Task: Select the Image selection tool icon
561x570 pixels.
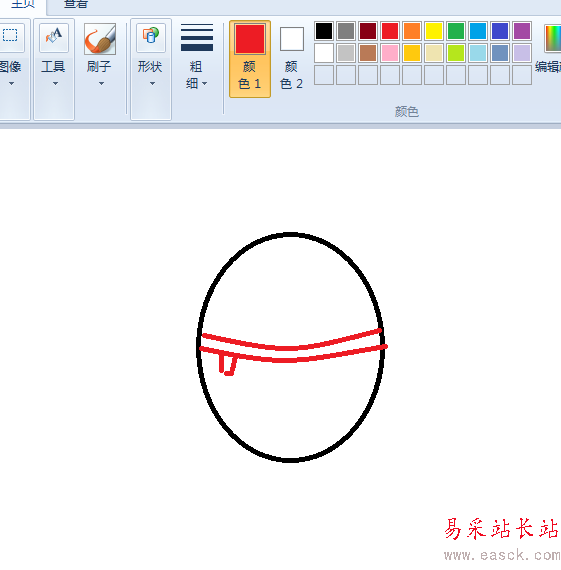Action: 10,36
